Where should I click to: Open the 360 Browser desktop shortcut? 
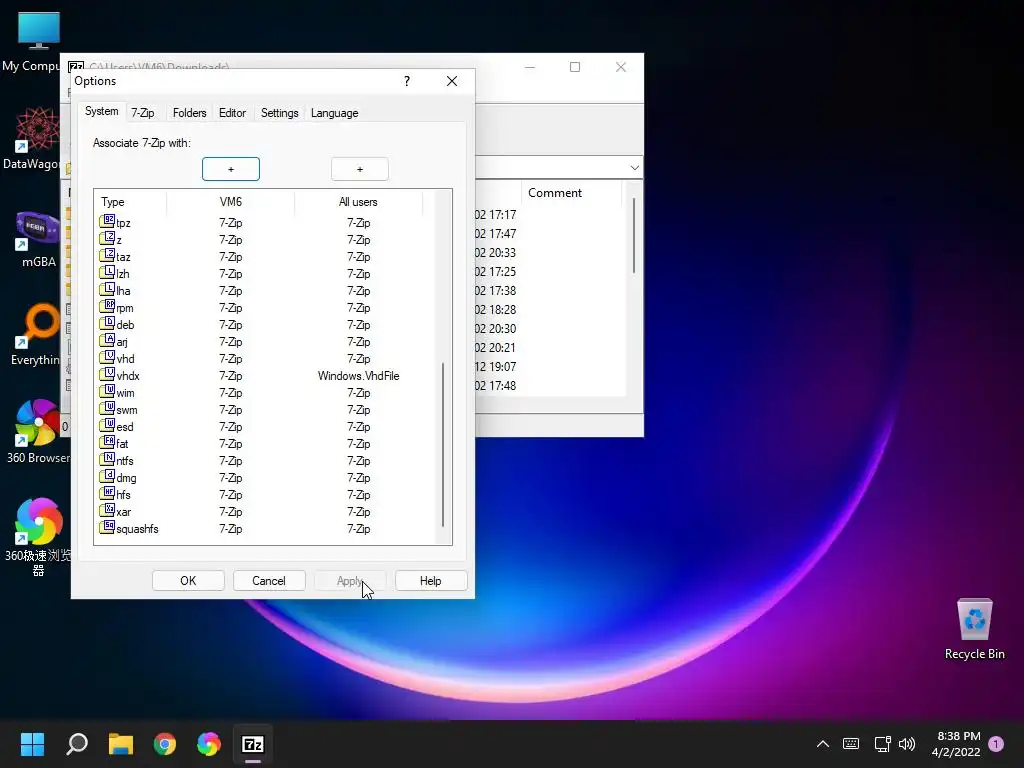coord(38,431)
